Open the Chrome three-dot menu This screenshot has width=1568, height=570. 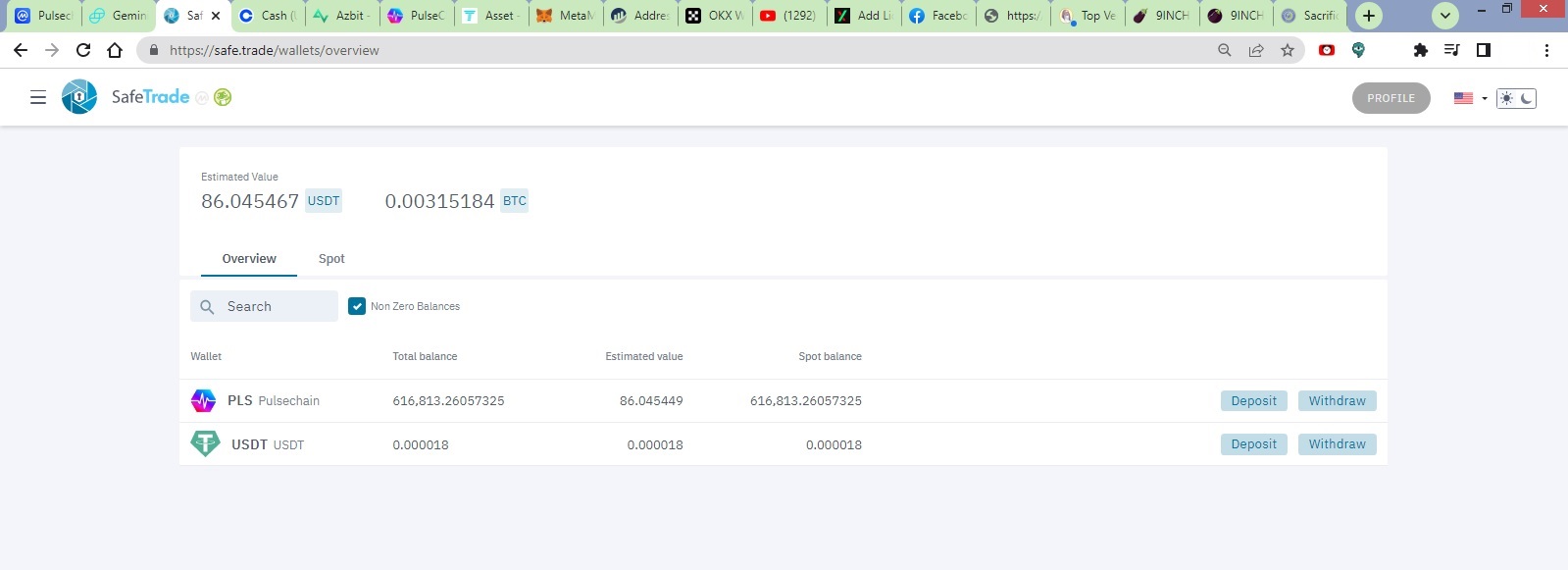[1546, 50]
